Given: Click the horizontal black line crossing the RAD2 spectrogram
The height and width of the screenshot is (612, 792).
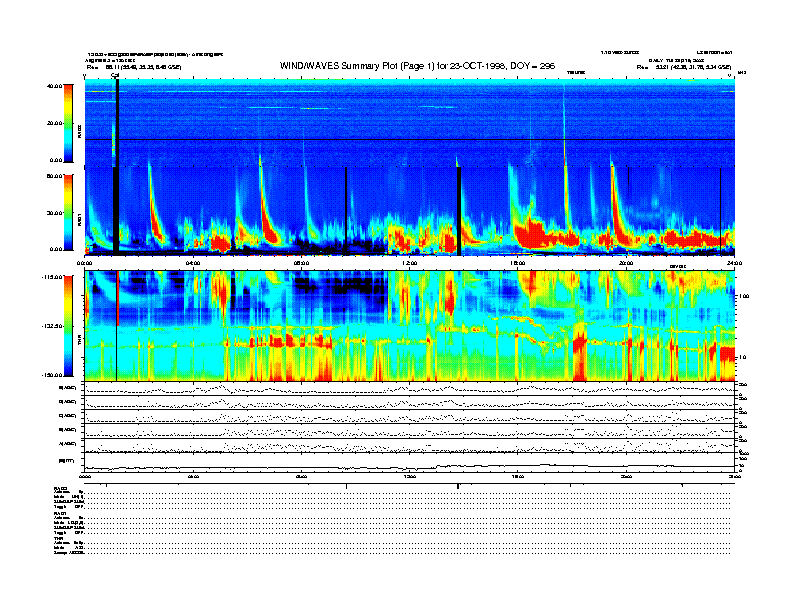Looking at the screenshot, I should (x=410, y=139).
